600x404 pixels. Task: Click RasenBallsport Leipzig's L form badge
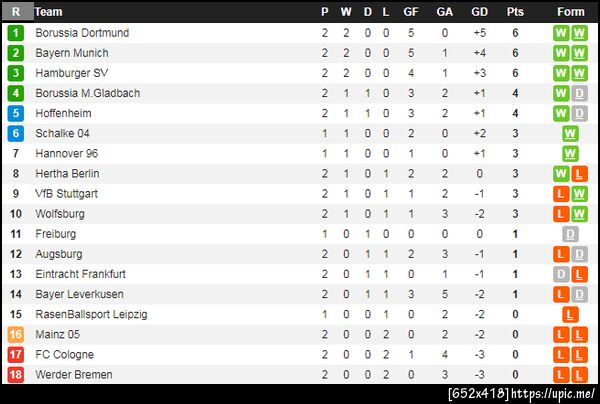570,314
